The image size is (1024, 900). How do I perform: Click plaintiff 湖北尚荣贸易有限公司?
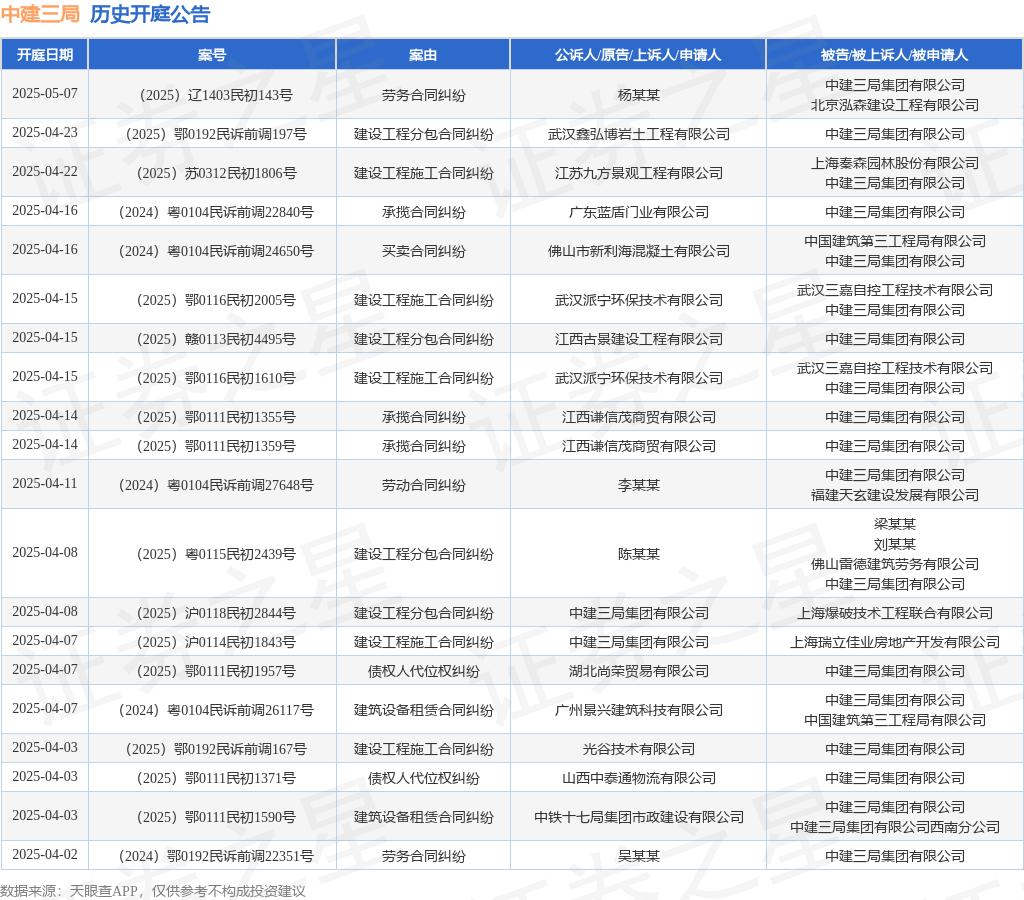click(x=638, y=671)
